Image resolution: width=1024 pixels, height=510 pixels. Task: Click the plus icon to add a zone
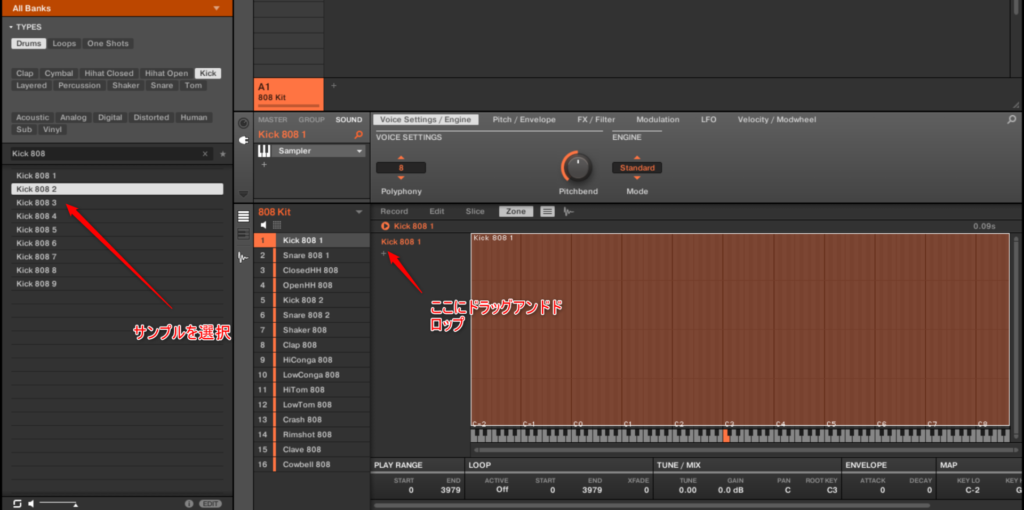click(384, 254)
